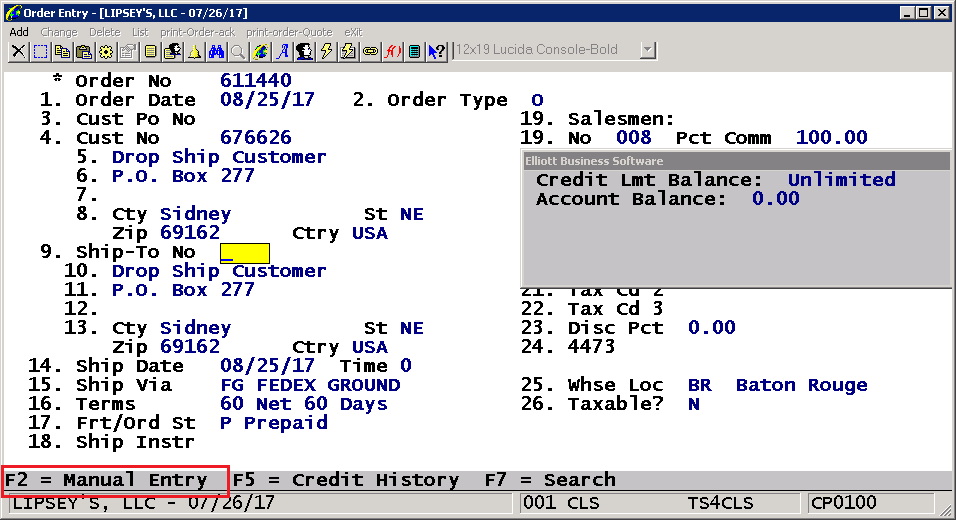This screenshot has width=956, height=520.
Task: Click the yellow Ship-To No field
Action: [244, 253]
